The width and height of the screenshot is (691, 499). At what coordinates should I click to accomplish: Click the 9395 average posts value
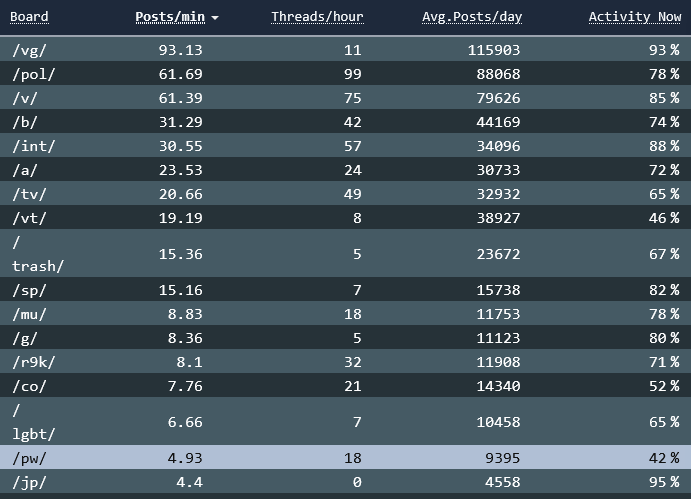(503, 458)
